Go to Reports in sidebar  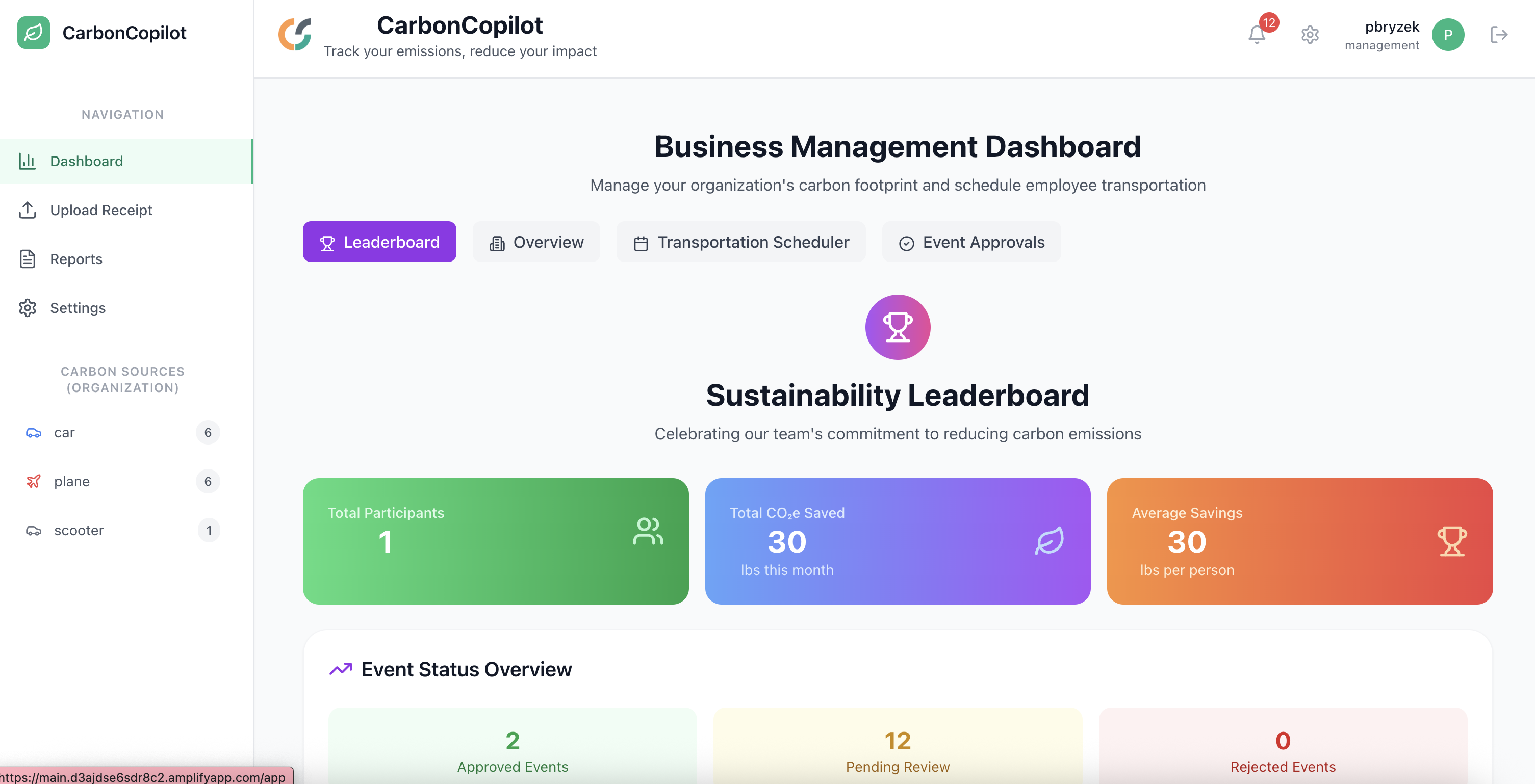tap(75, 259)
